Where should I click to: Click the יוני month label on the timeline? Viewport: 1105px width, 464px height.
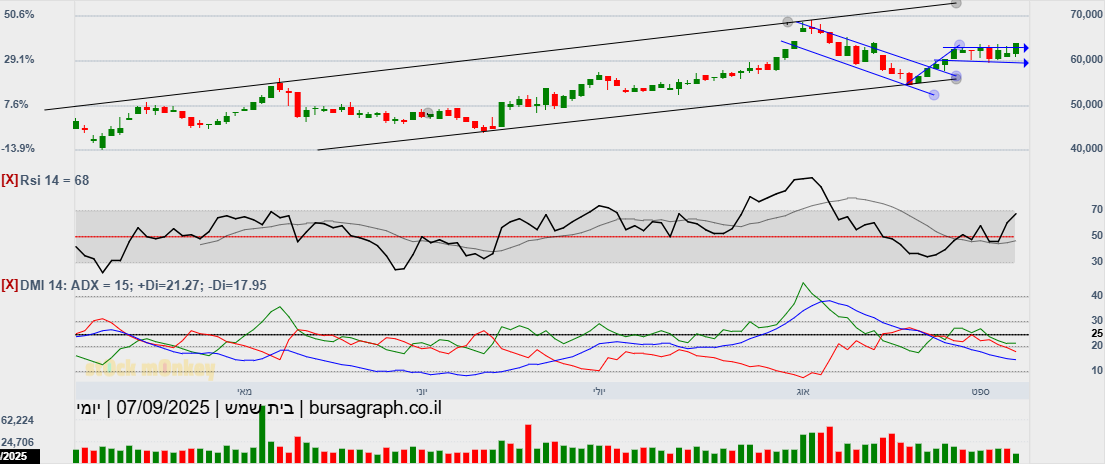click(420, 390)
